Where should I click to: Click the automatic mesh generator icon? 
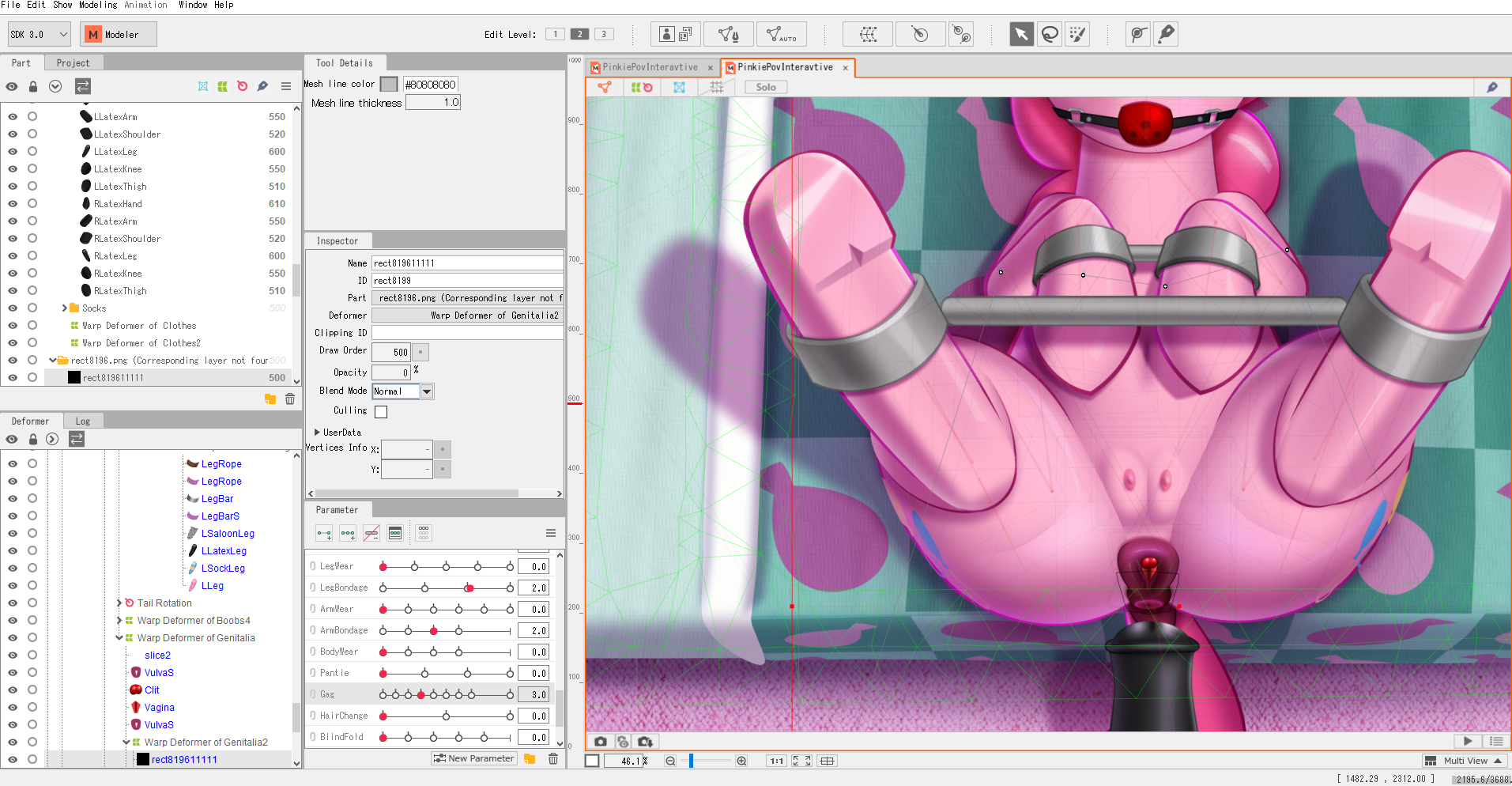click(x=781, y=34)
